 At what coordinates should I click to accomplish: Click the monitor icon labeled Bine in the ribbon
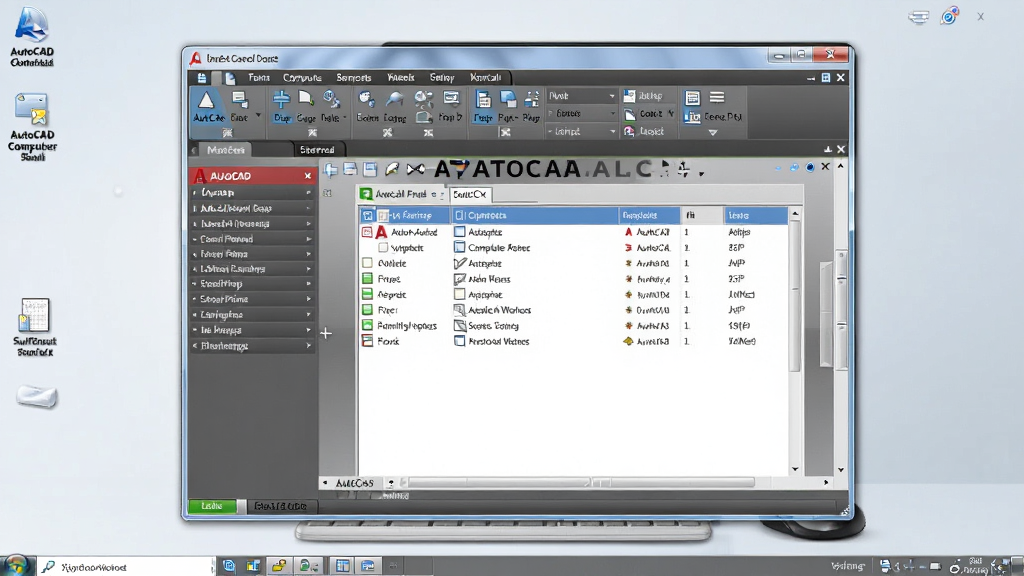click(240, 100)
